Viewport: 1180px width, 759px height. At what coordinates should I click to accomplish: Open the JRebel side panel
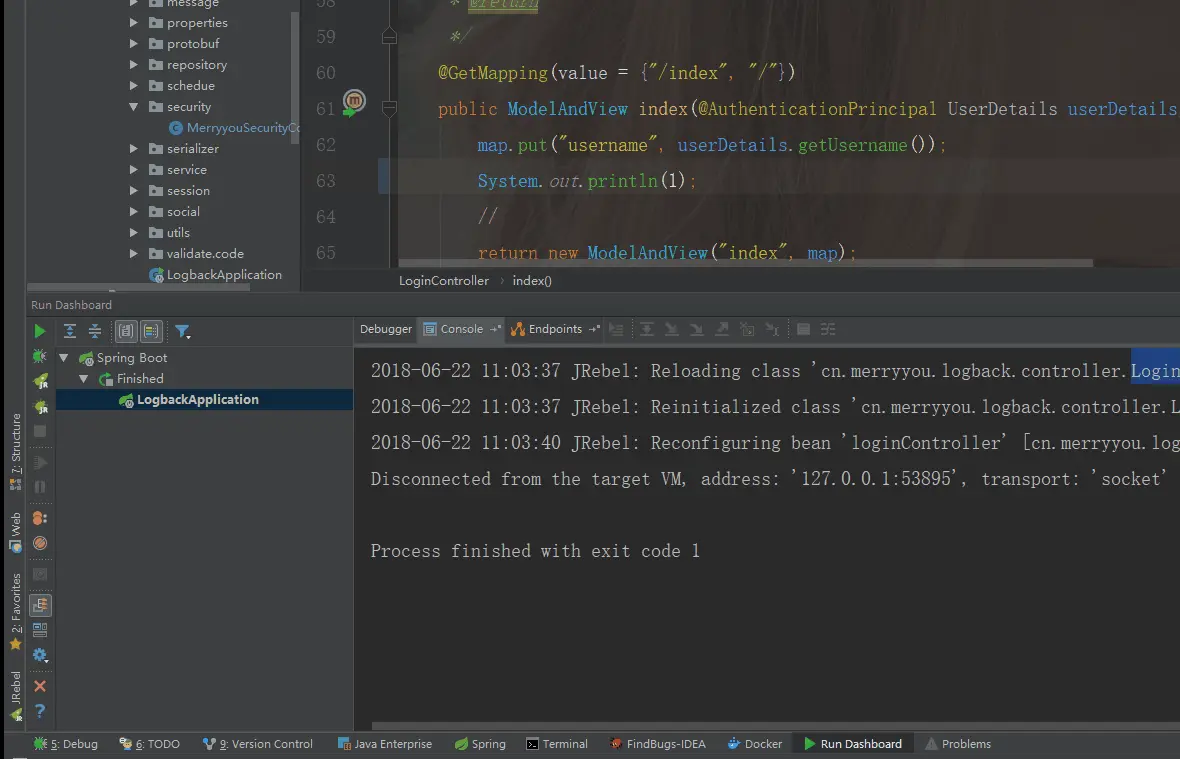[15, 697]
